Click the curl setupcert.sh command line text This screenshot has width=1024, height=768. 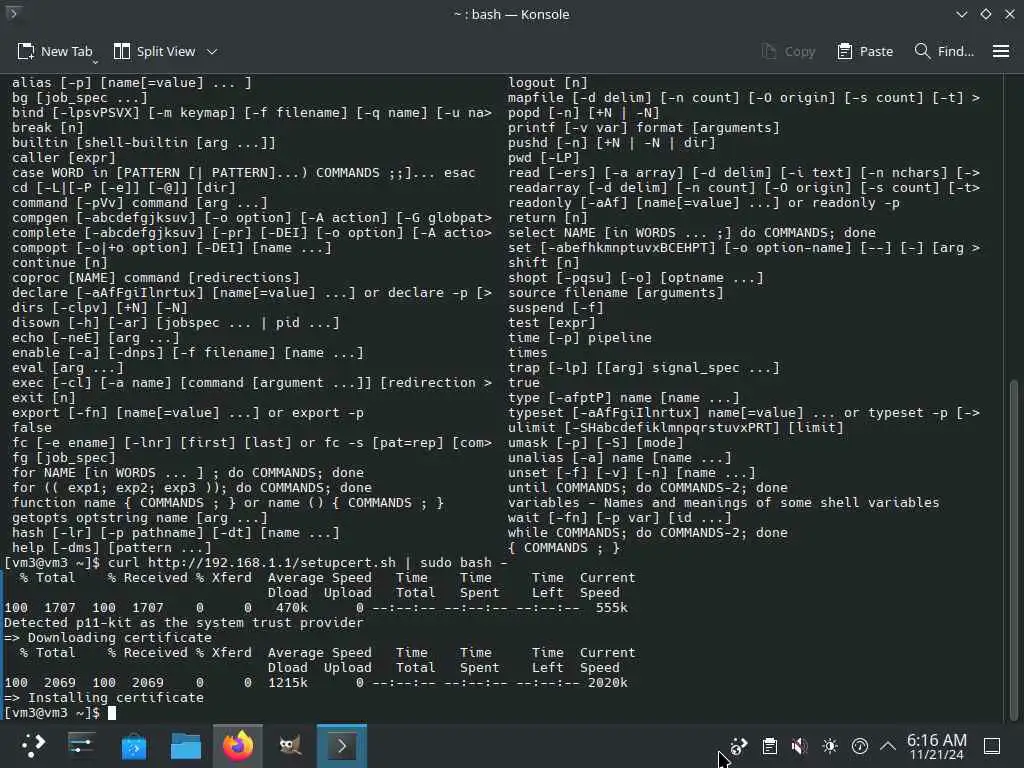307,562
